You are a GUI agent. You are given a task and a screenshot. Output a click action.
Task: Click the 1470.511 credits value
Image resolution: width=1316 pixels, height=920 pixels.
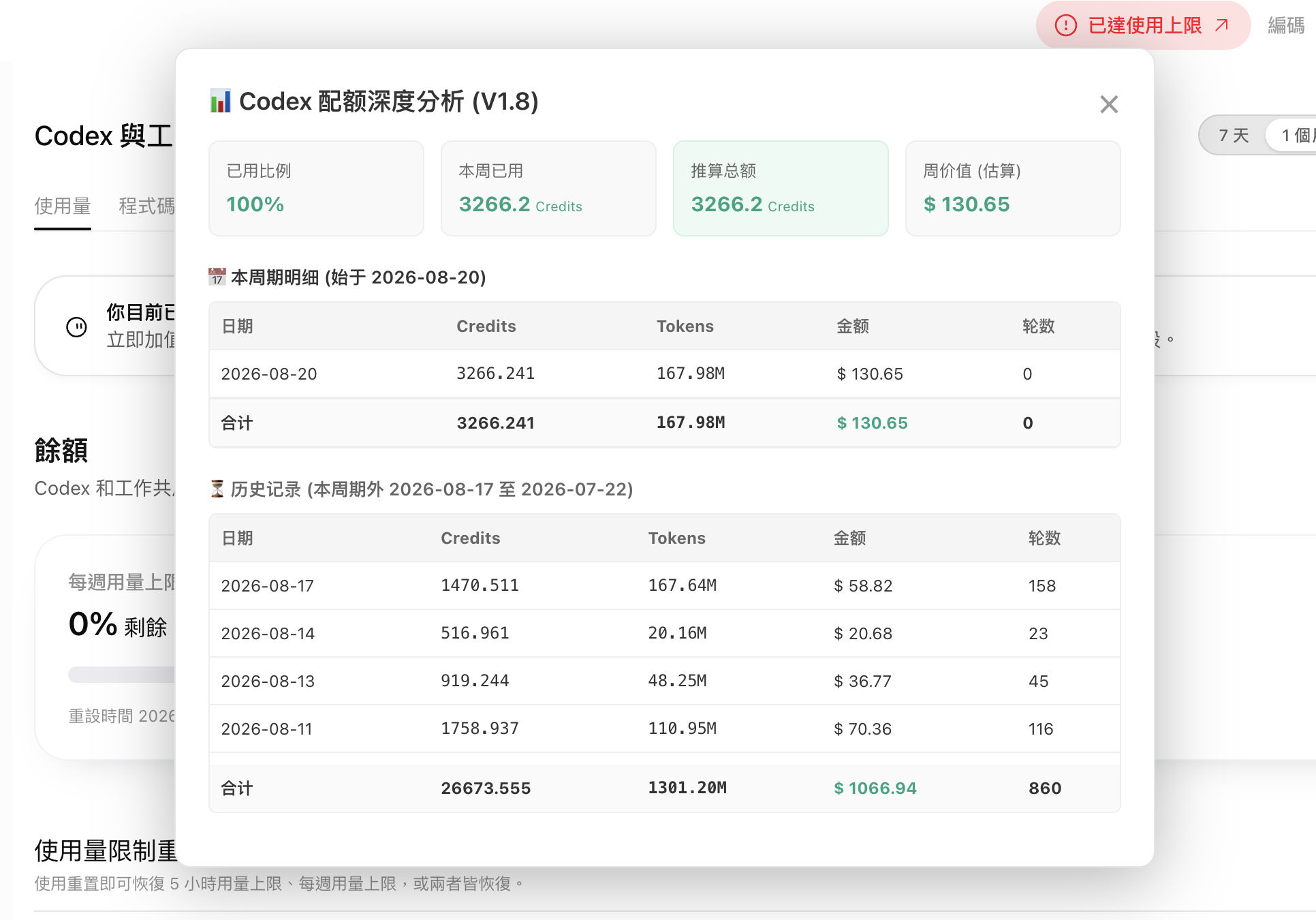point(480,585)
